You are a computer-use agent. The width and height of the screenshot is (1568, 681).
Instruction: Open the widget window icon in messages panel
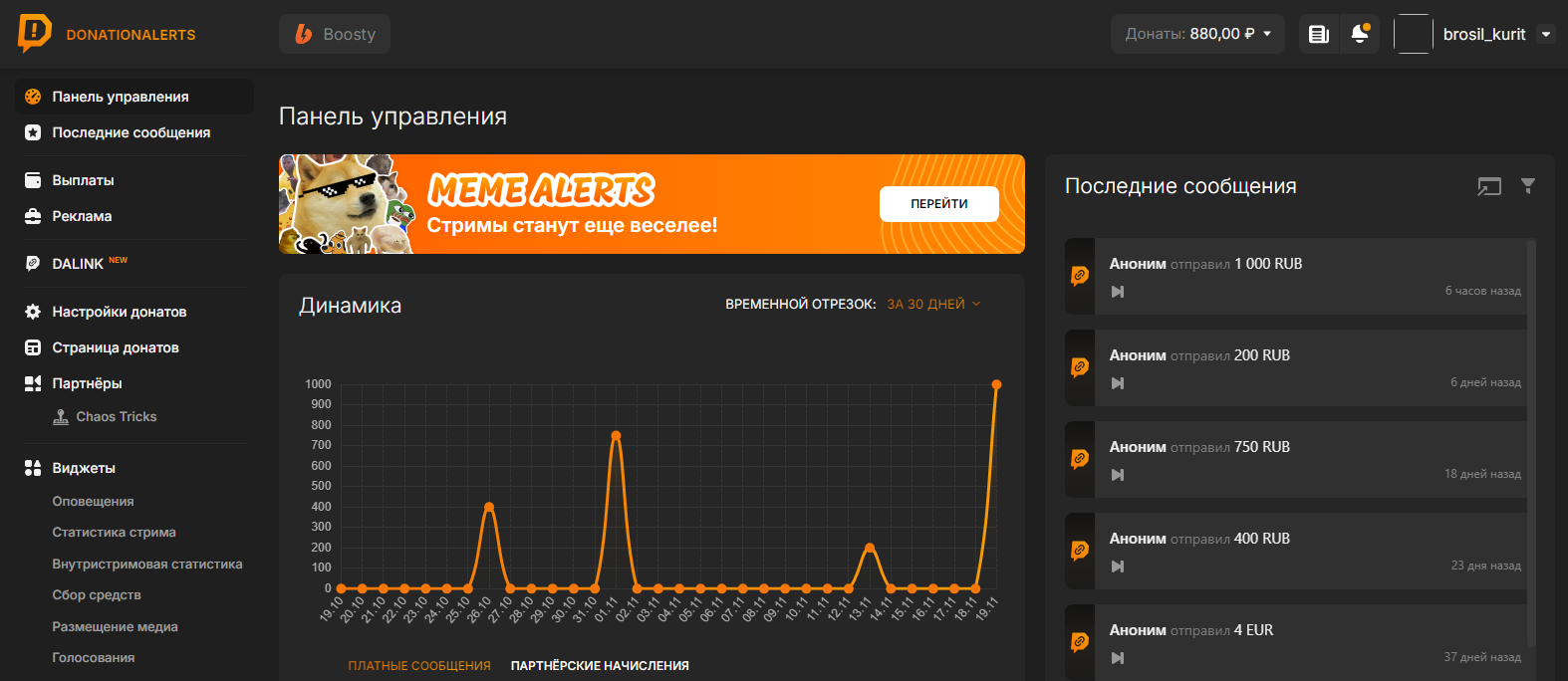1489,186
